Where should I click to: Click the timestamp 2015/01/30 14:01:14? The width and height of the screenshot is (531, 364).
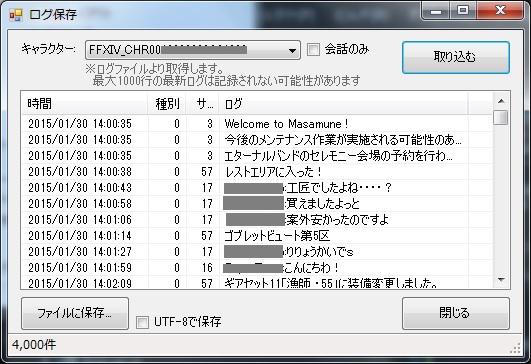(80, 236)
